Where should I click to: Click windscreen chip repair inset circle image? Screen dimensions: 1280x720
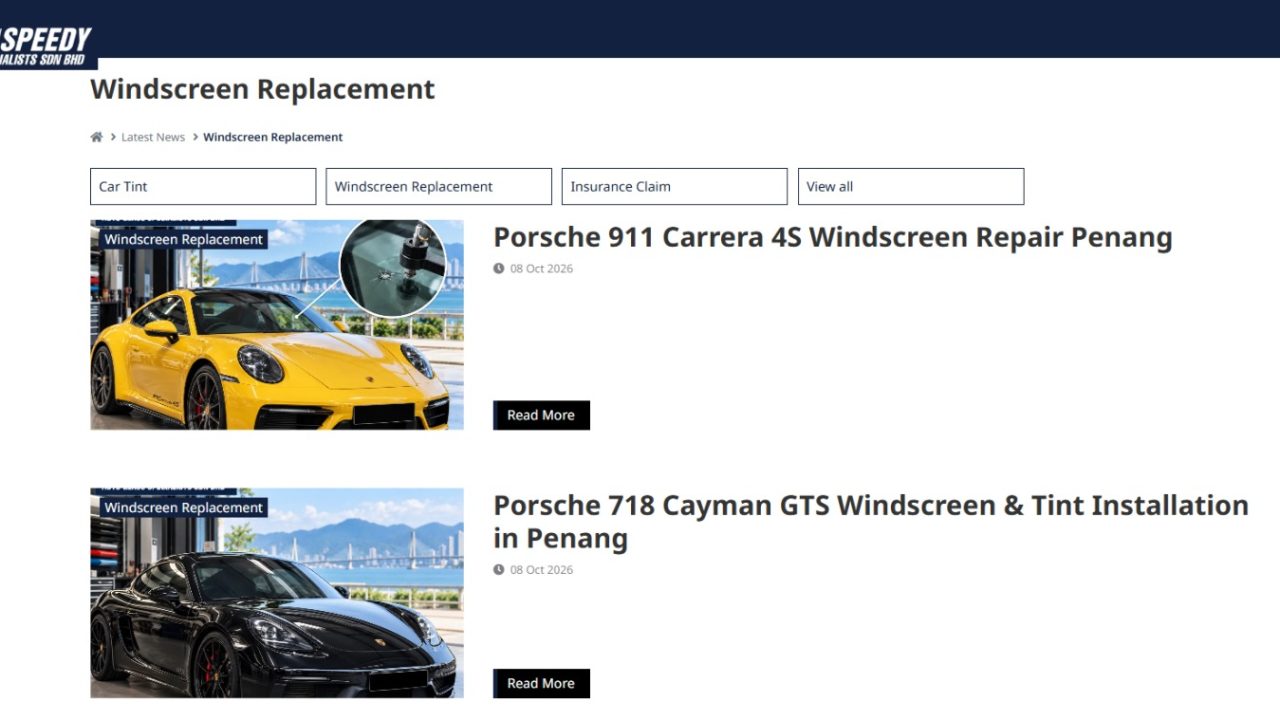coord(393,268)
